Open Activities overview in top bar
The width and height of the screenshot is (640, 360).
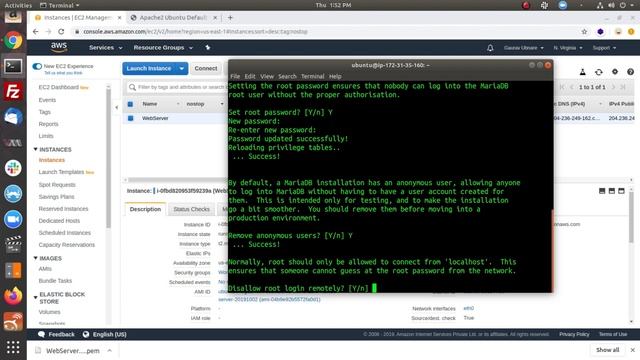point(18,5)
